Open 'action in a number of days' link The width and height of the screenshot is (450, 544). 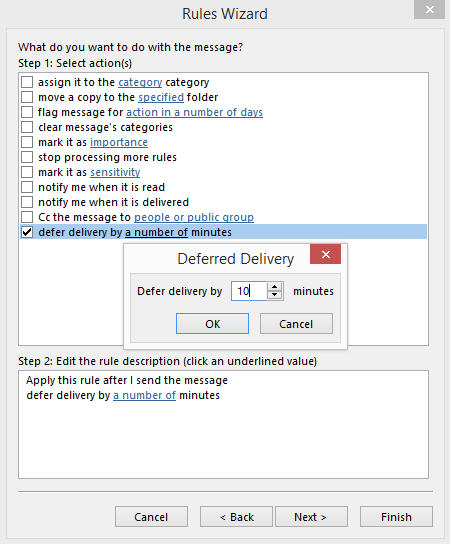coord(195,112)
